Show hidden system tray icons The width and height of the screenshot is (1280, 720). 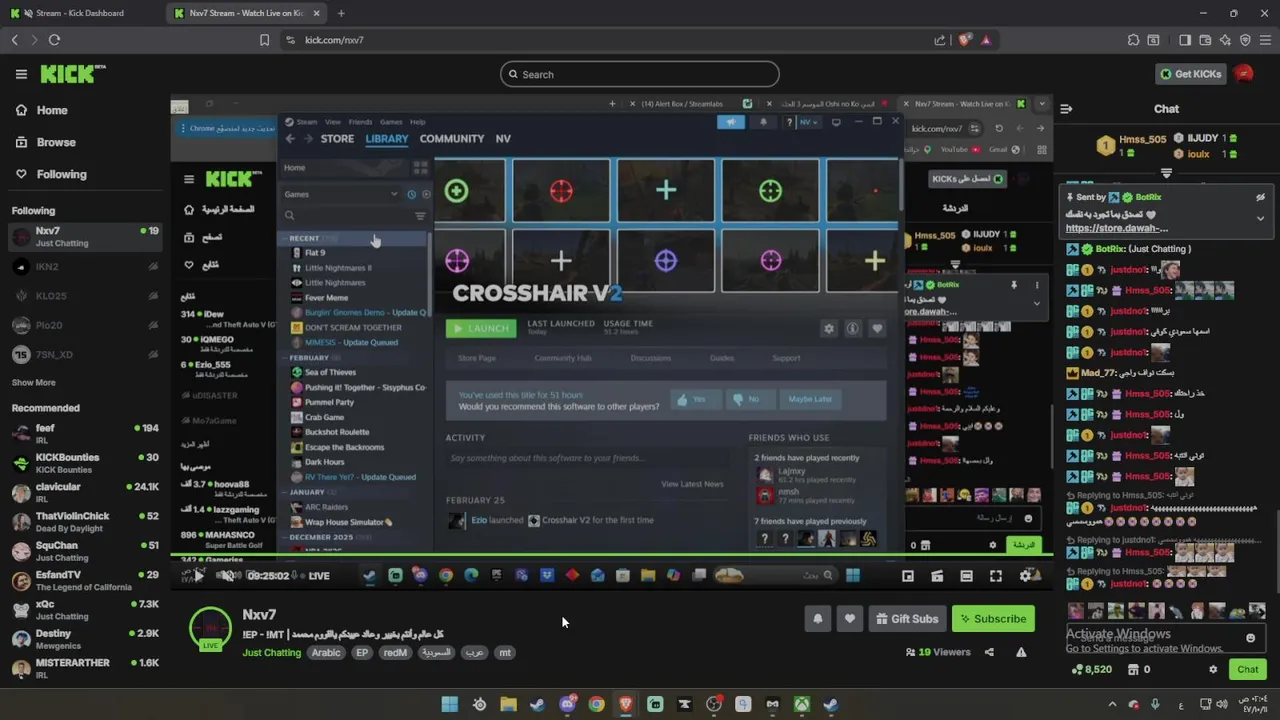tap(1114, 704)
